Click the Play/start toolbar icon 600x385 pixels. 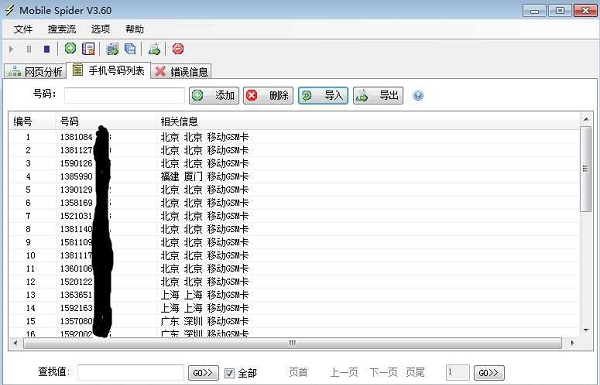[x=11, y=49]
